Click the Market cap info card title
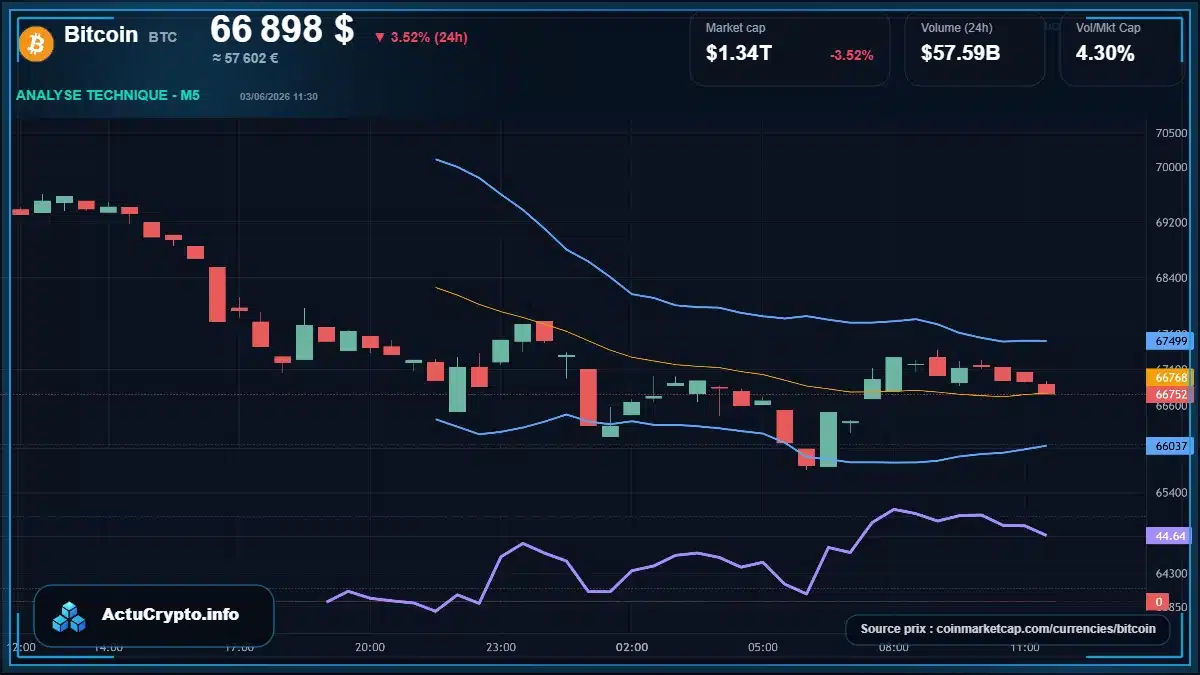The width and height of the screenshot is (1200, 675). pyautogui.click(x=735, y=28)
